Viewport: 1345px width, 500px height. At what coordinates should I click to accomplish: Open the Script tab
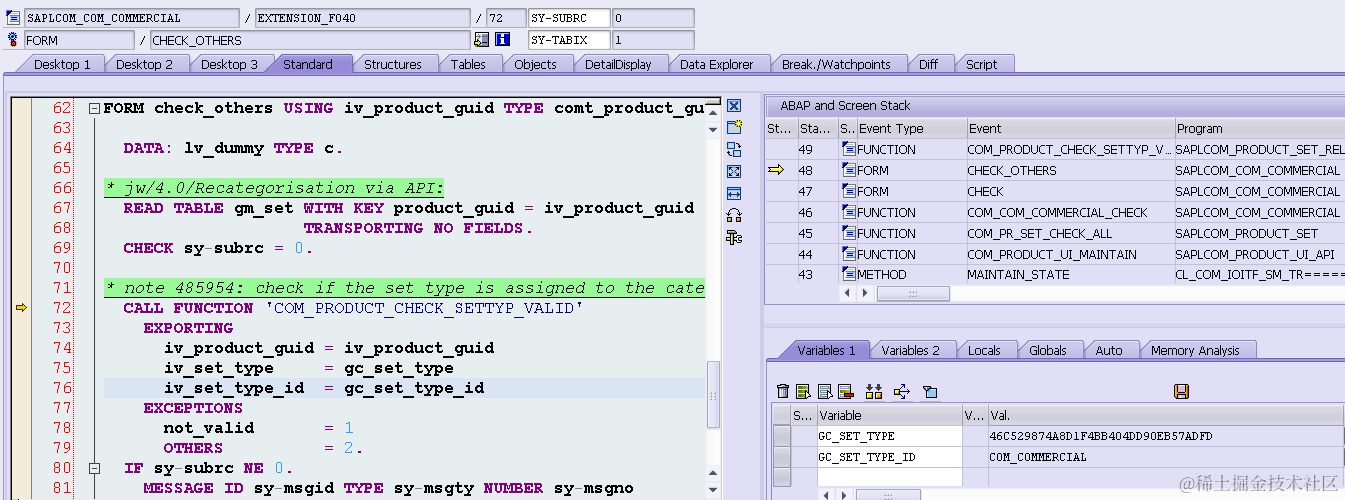(x=981, y=64)
